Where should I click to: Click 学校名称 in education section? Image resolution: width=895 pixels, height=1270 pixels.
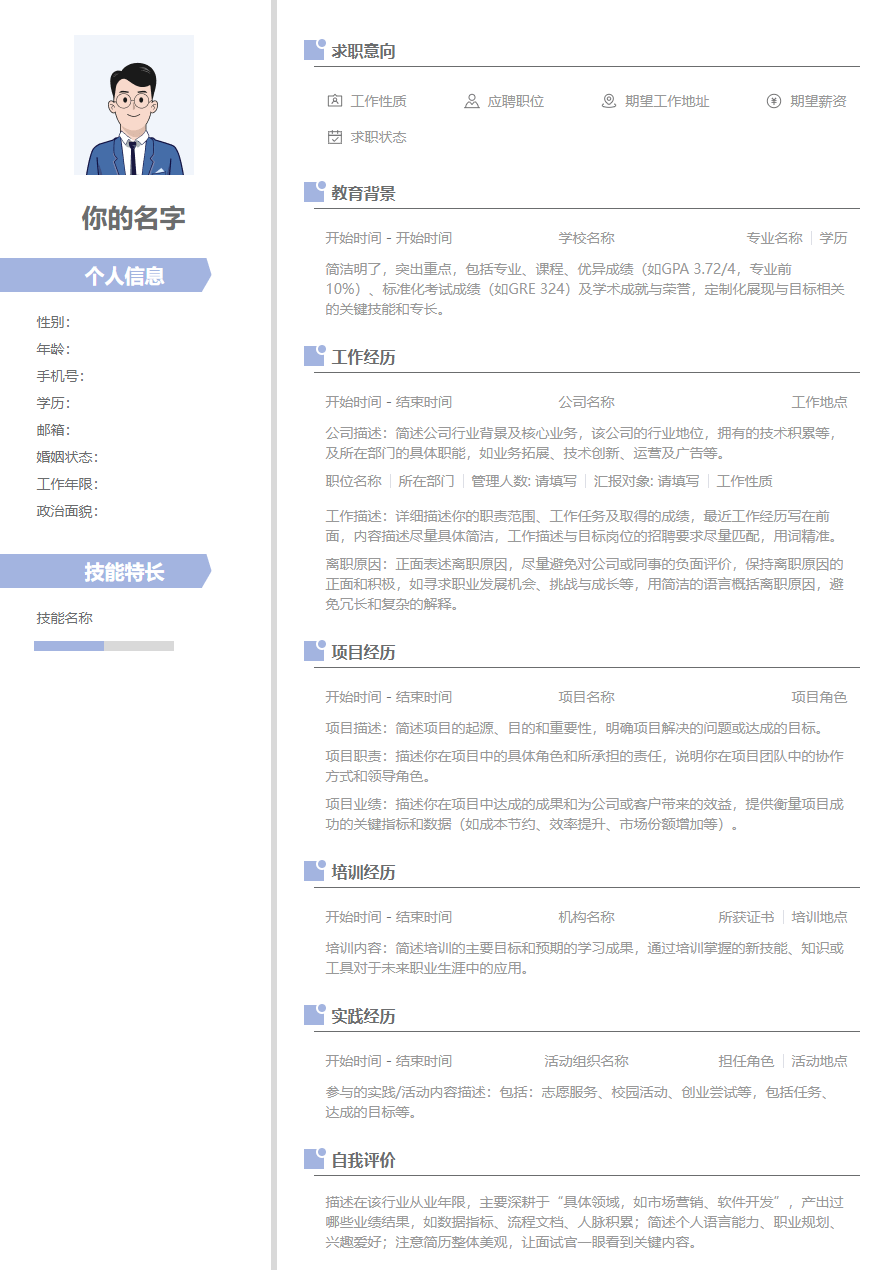(x=586, y=238)
